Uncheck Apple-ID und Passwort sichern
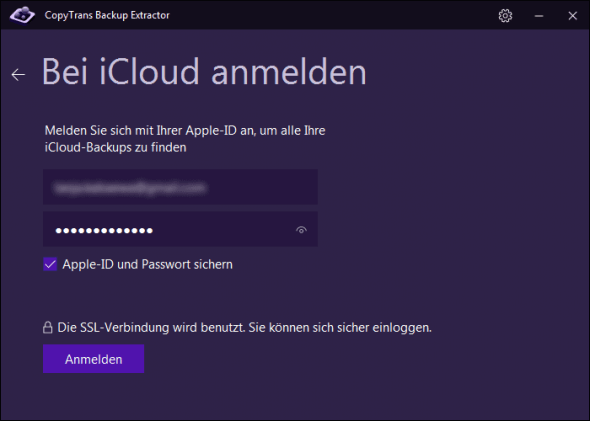The height and width of the screenshot is (421, 590). [50, 264]
